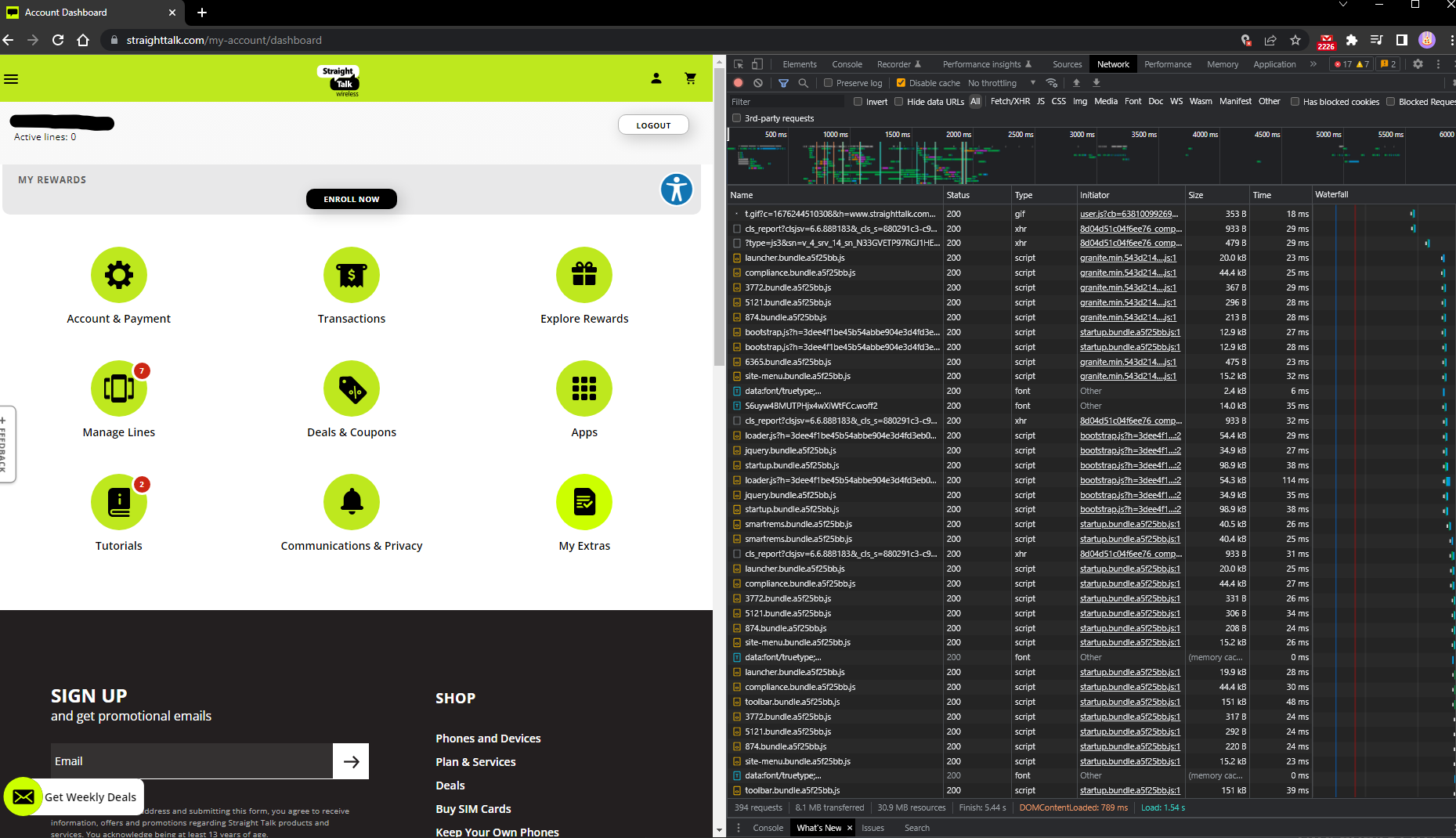Open the Deals & Coupons tag icon
Image resolution: width=1456 pixels, height=838 pixels.
352,388
